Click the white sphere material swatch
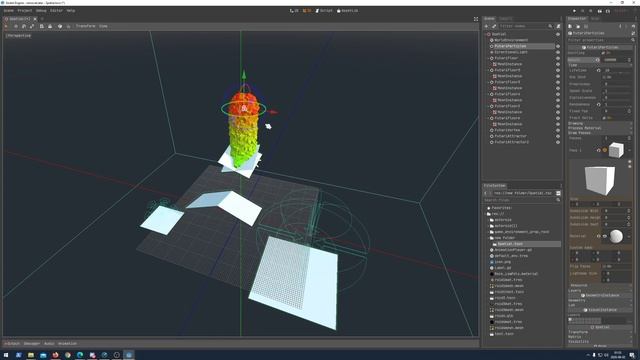This screenshot has height=360, width=640. [x=616, y=236]
